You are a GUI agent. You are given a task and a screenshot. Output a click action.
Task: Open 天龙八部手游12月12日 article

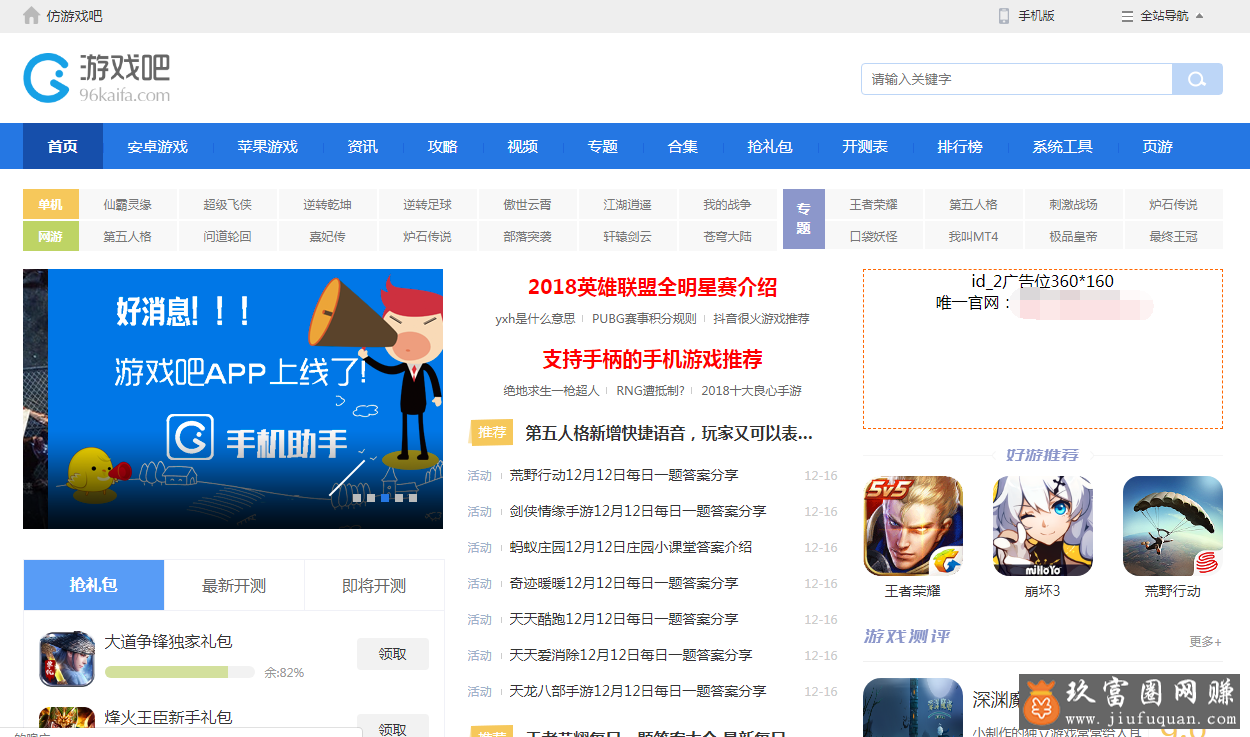pos(638,691)
